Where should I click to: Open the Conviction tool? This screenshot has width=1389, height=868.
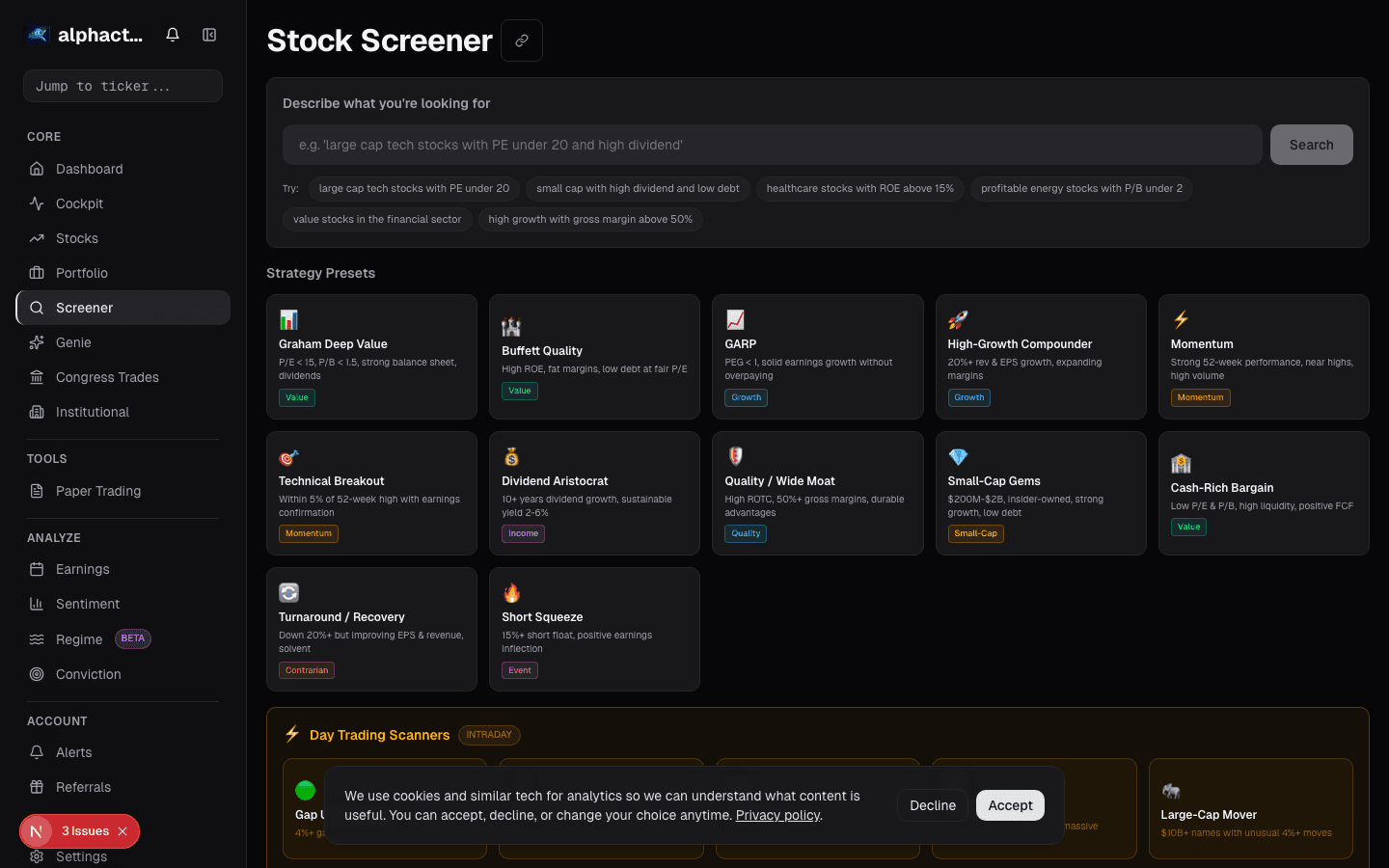coord(87,674)
